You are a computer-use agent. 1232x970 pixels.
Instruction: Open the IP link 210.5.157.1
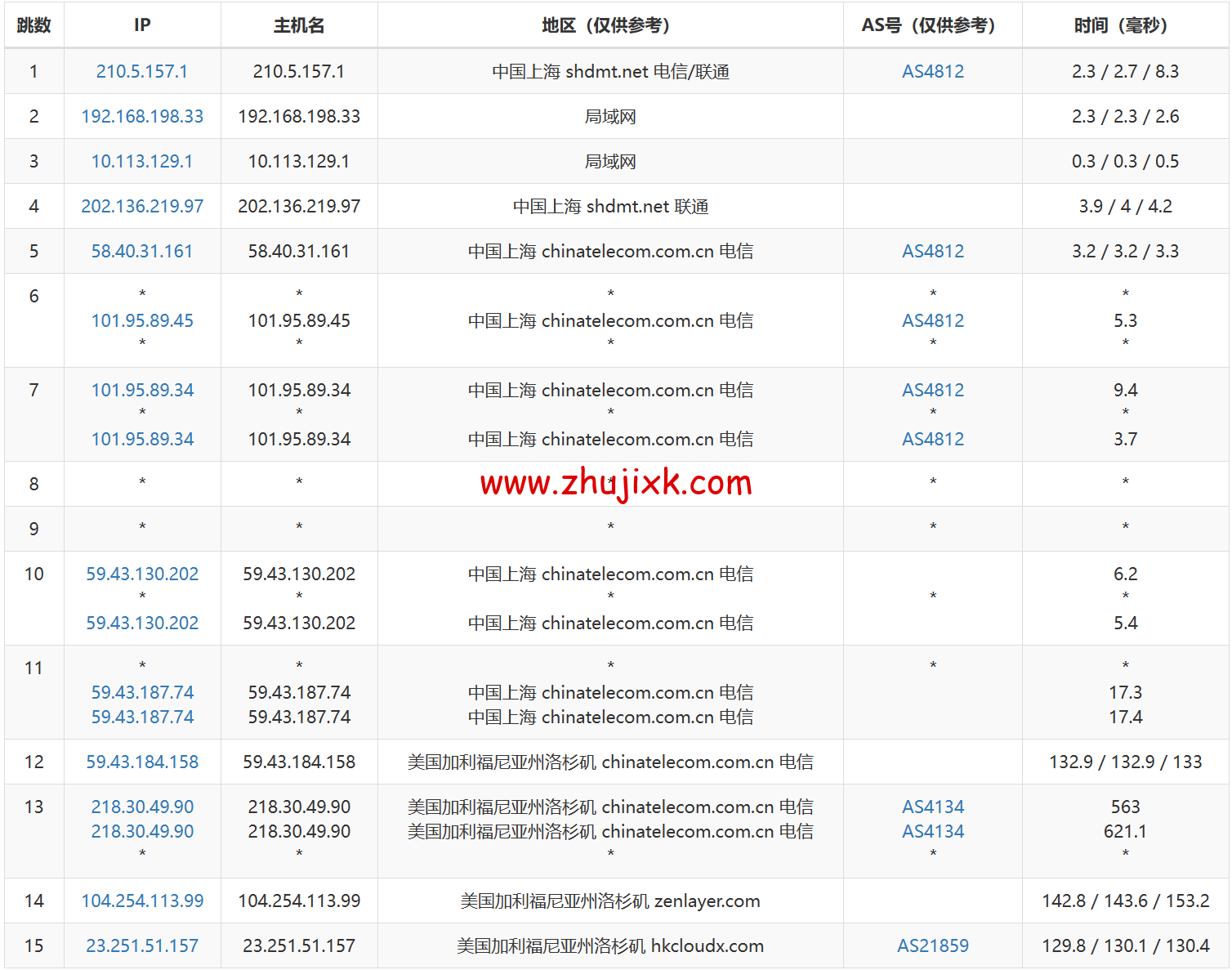(141, 71)
